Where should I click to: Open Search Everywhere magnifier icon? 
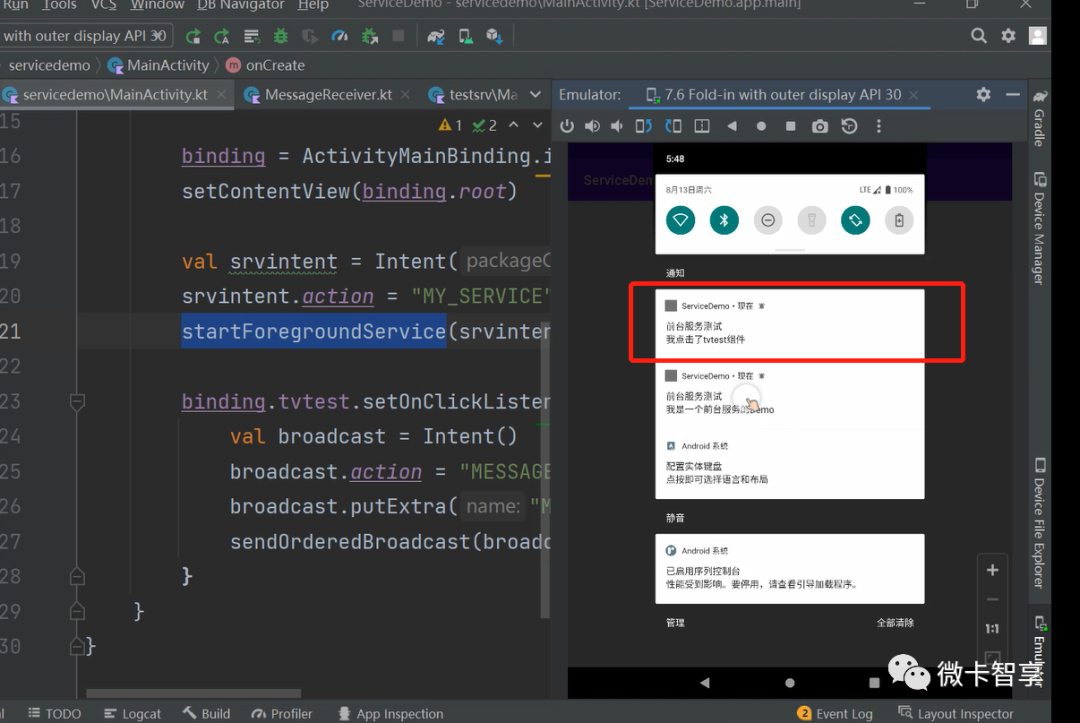pyautogui.click(x=978, y=36)
